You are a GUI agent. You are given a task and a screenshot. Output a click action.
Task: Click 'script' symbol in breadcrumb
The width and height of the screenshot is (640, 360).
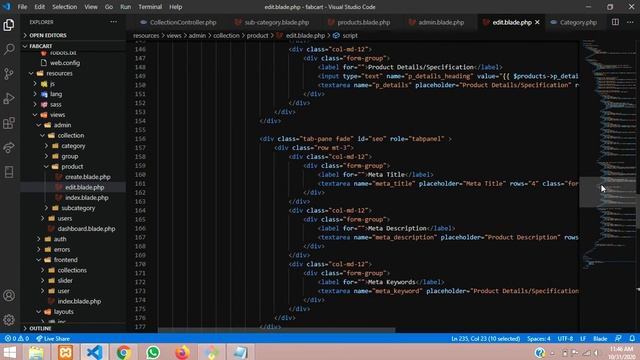click(x=350, y=36)
